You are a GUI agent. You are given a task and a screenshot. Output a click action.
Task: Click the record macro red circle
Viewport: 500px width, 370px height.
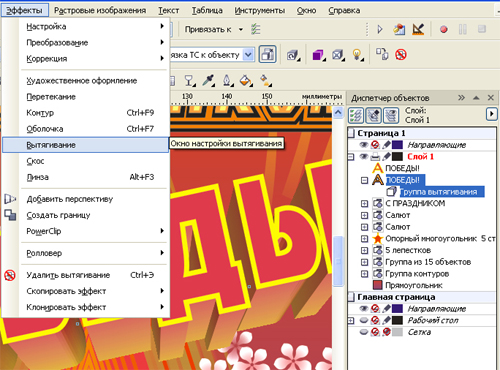(443, 29)
